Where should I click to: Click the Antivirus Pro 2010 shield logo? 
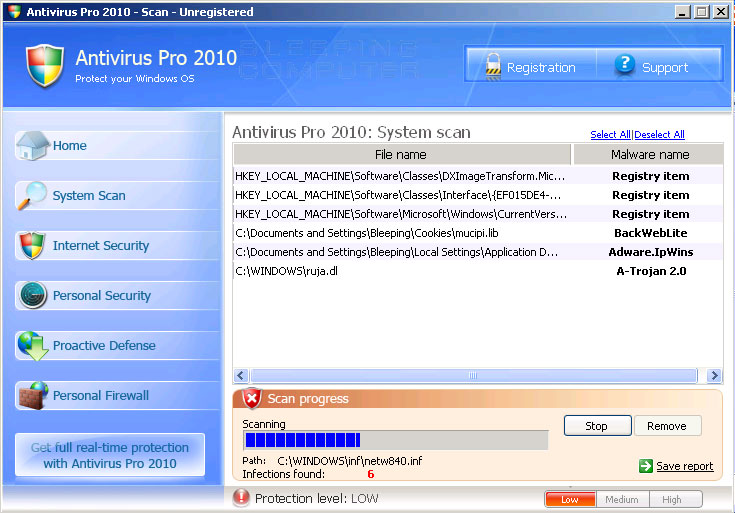click(45, 66)
